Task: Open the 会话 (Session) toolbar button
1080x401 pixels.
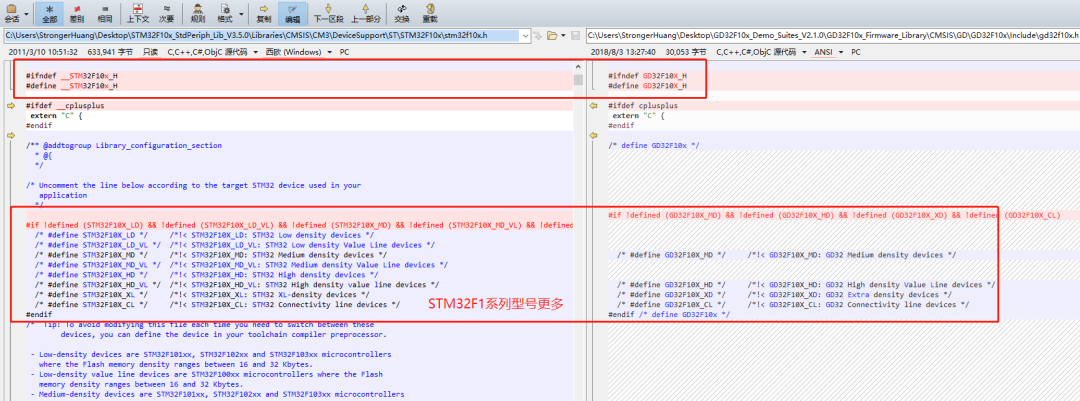Action: pyautogui.click(x=11, y=12)
